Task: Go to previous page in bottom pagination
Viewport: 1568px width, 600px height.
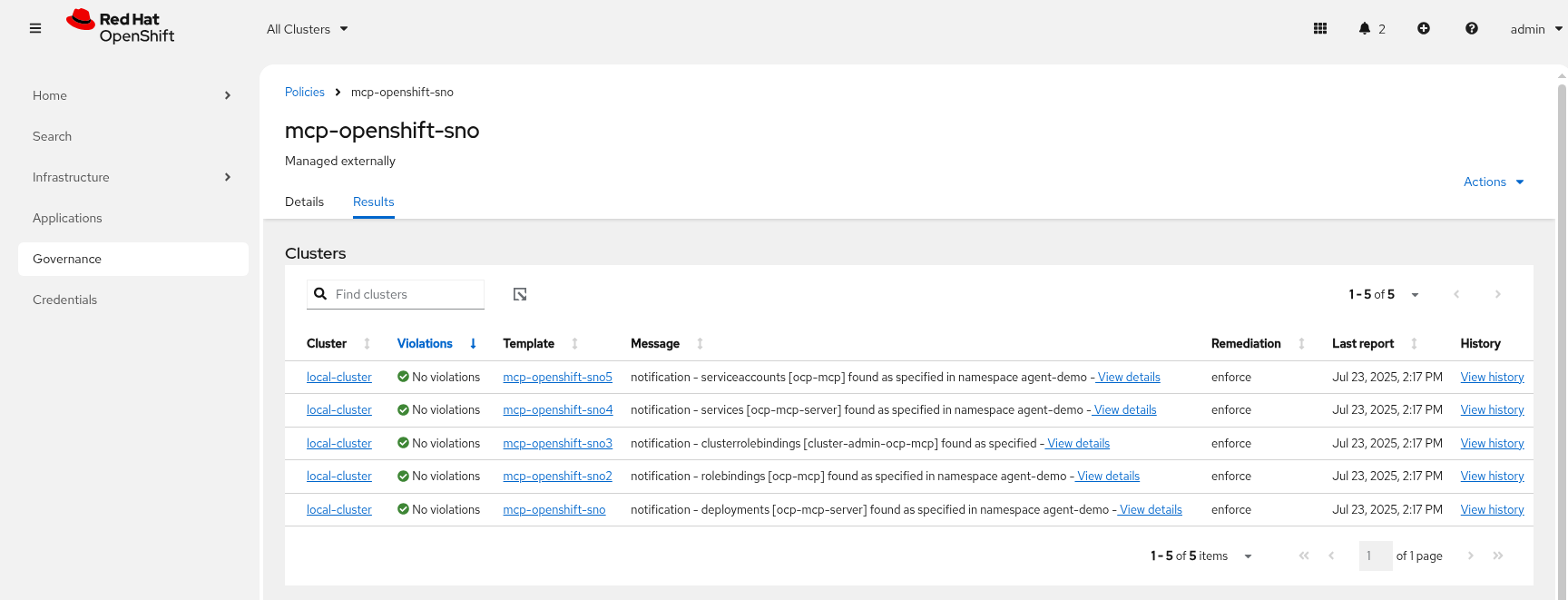Action: point(1331,556)
